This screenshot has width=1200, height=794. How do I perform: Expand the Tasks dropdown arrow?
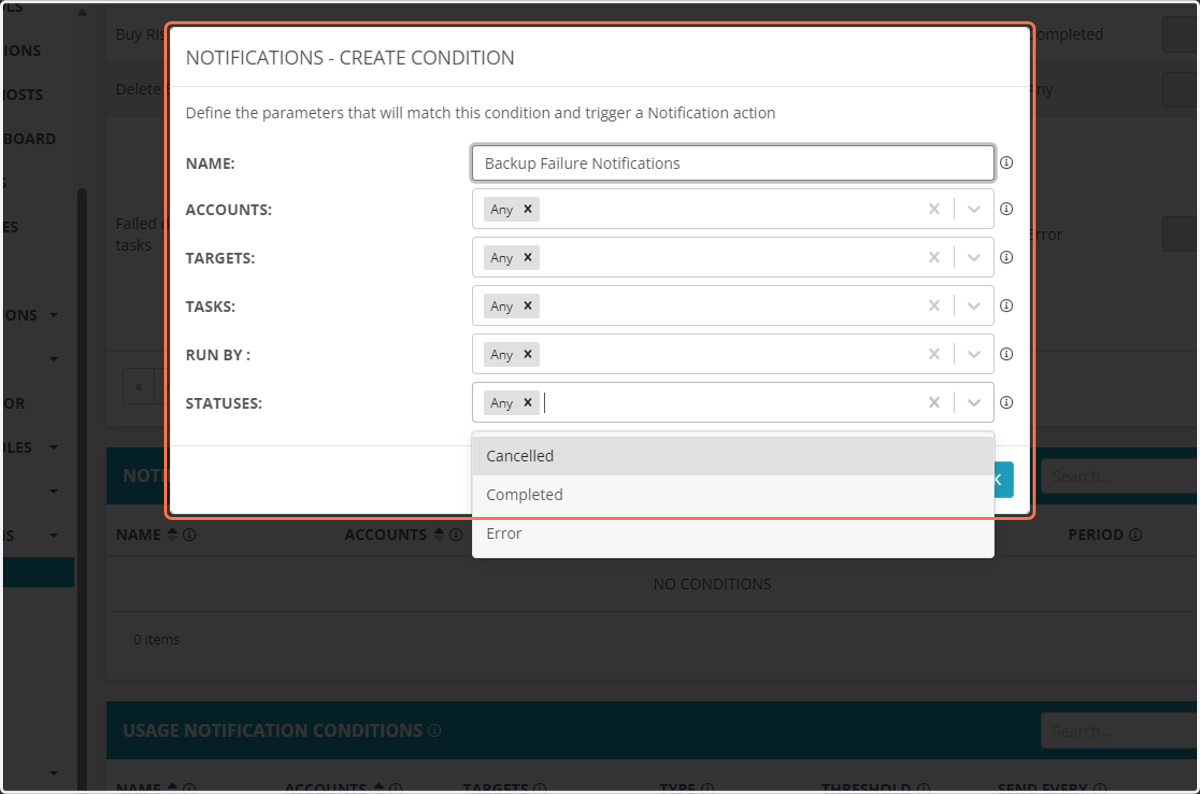pyautogui.click(x=974, y=306)
